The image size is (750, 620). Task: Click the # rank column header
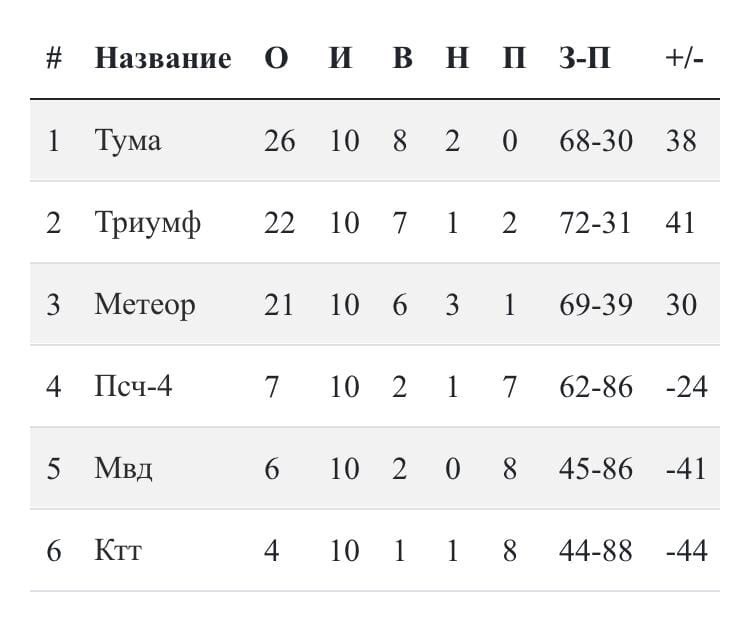54,58
